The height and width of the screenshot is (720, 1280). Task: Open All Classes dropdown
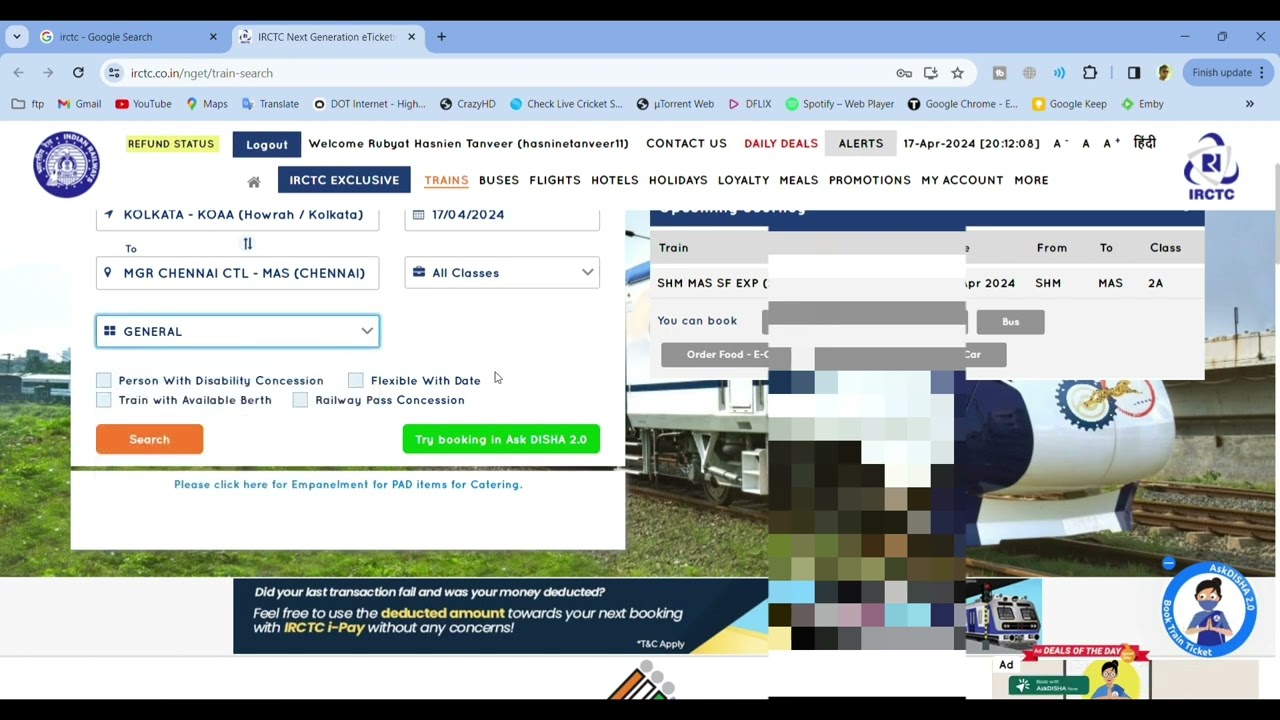[502, 273]
